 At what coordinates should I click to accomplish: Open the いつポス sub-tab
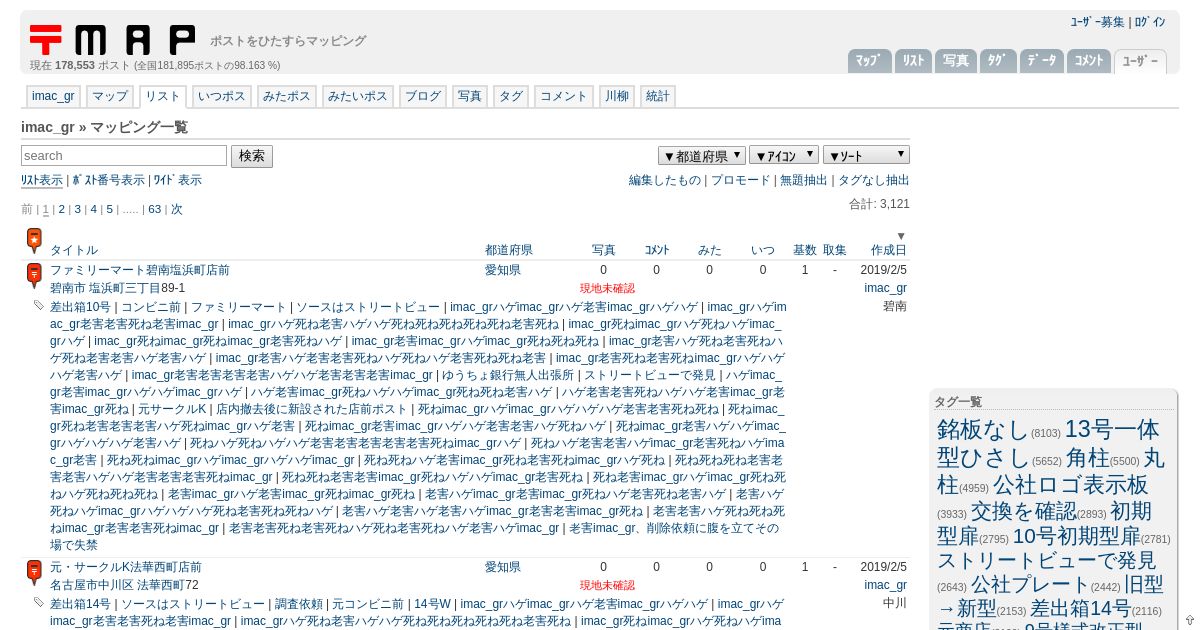point(221,96)
